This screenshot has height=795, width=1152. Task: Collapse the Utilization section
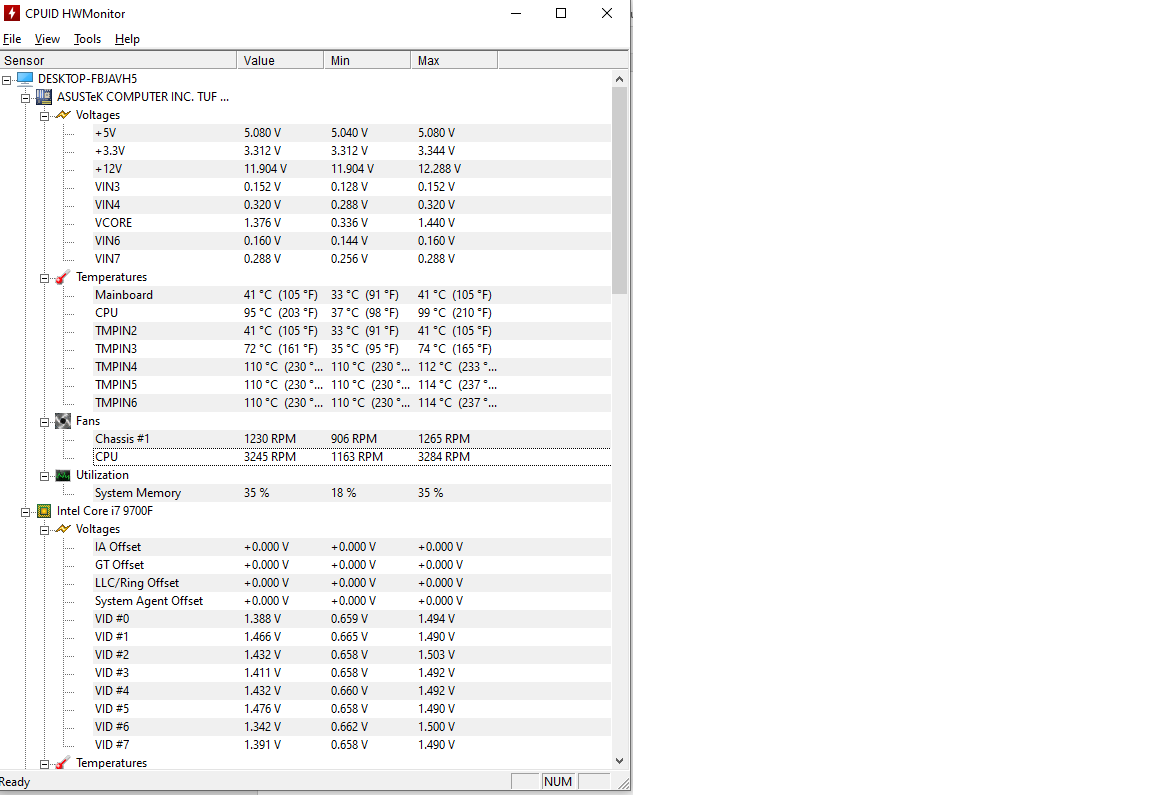pos(45,476)
